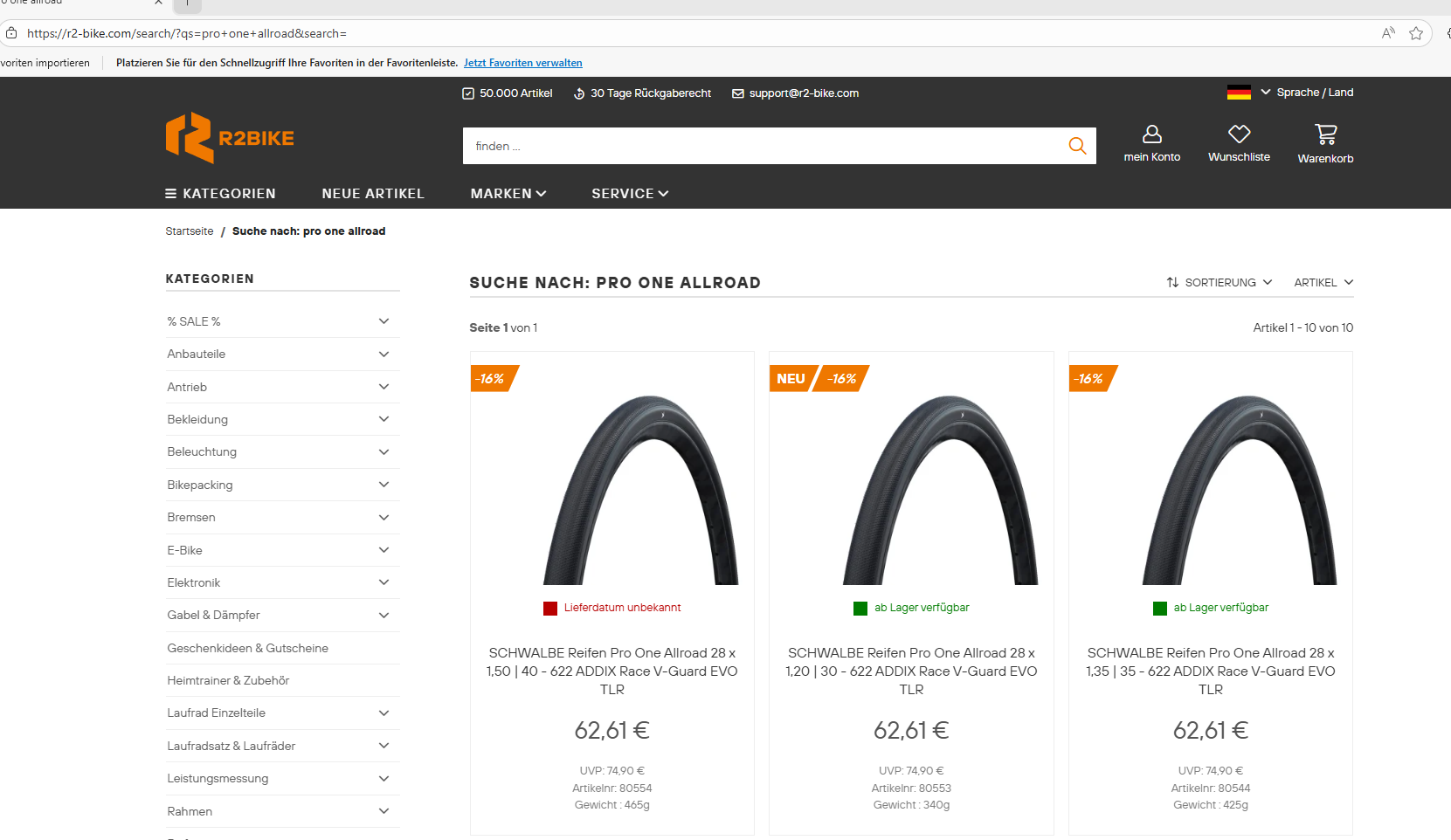Open the ARTIKEL per-page dropdown
This screenshot has width=1451, height=840.
1323,282
